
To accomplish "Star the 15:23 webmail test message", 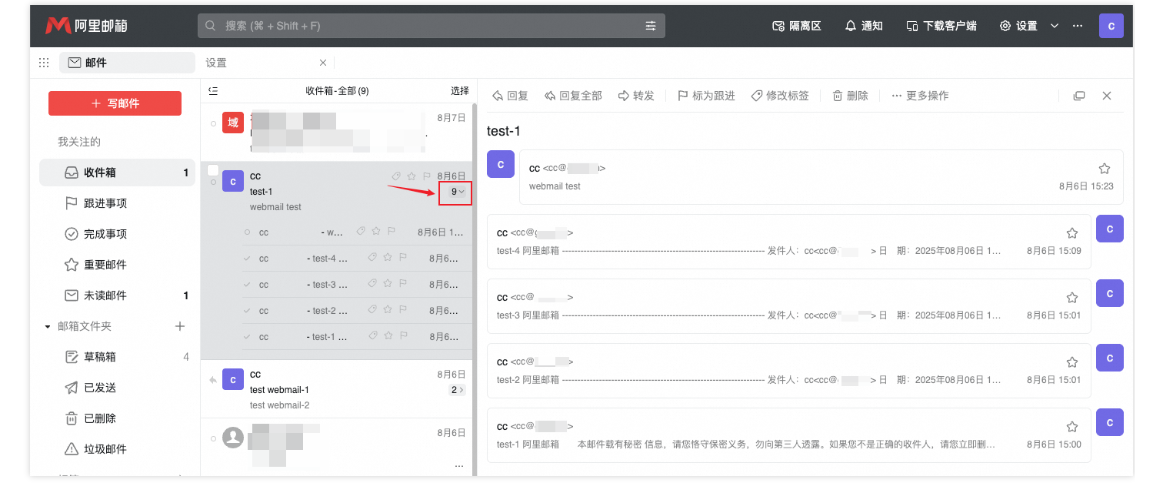I will click(1104, 169).
